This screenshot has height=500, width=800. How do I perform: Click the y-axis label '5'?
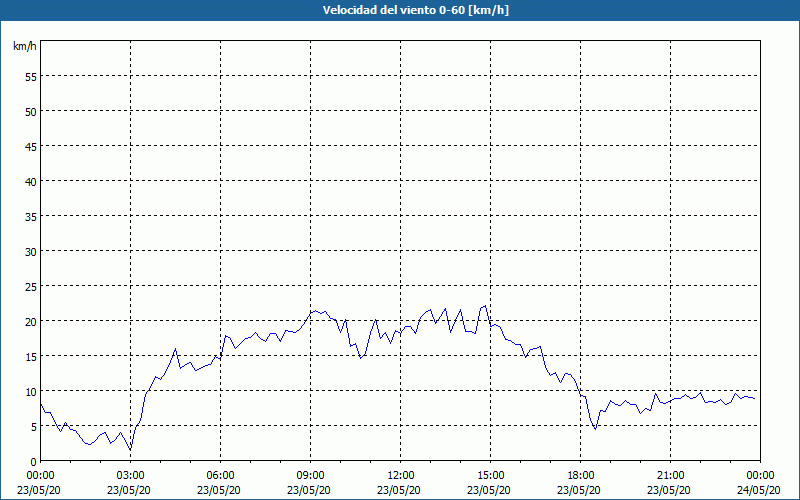coord(34,427)
